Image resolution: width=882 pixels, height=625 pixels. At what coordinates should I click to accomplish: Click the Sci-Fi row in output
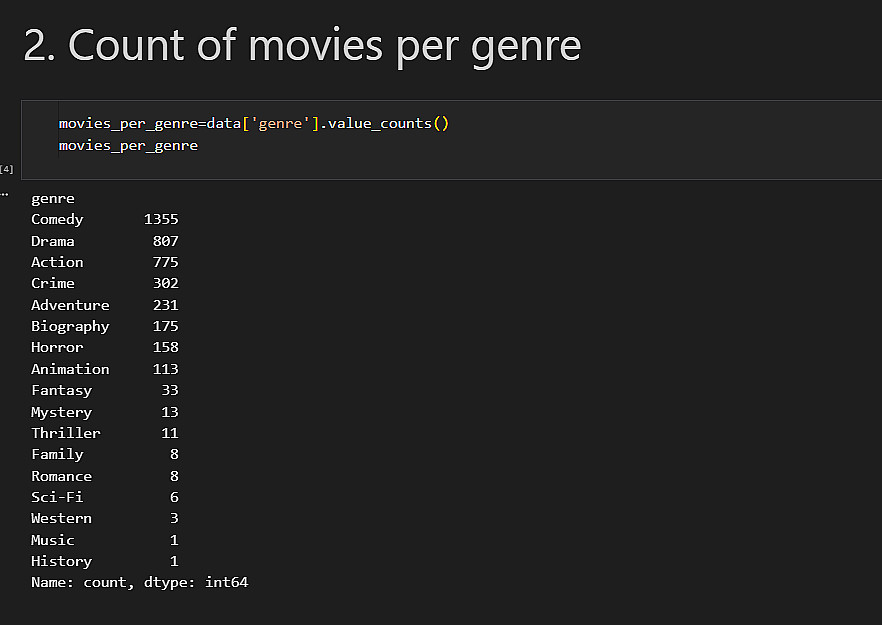click(x=57, y=497)
